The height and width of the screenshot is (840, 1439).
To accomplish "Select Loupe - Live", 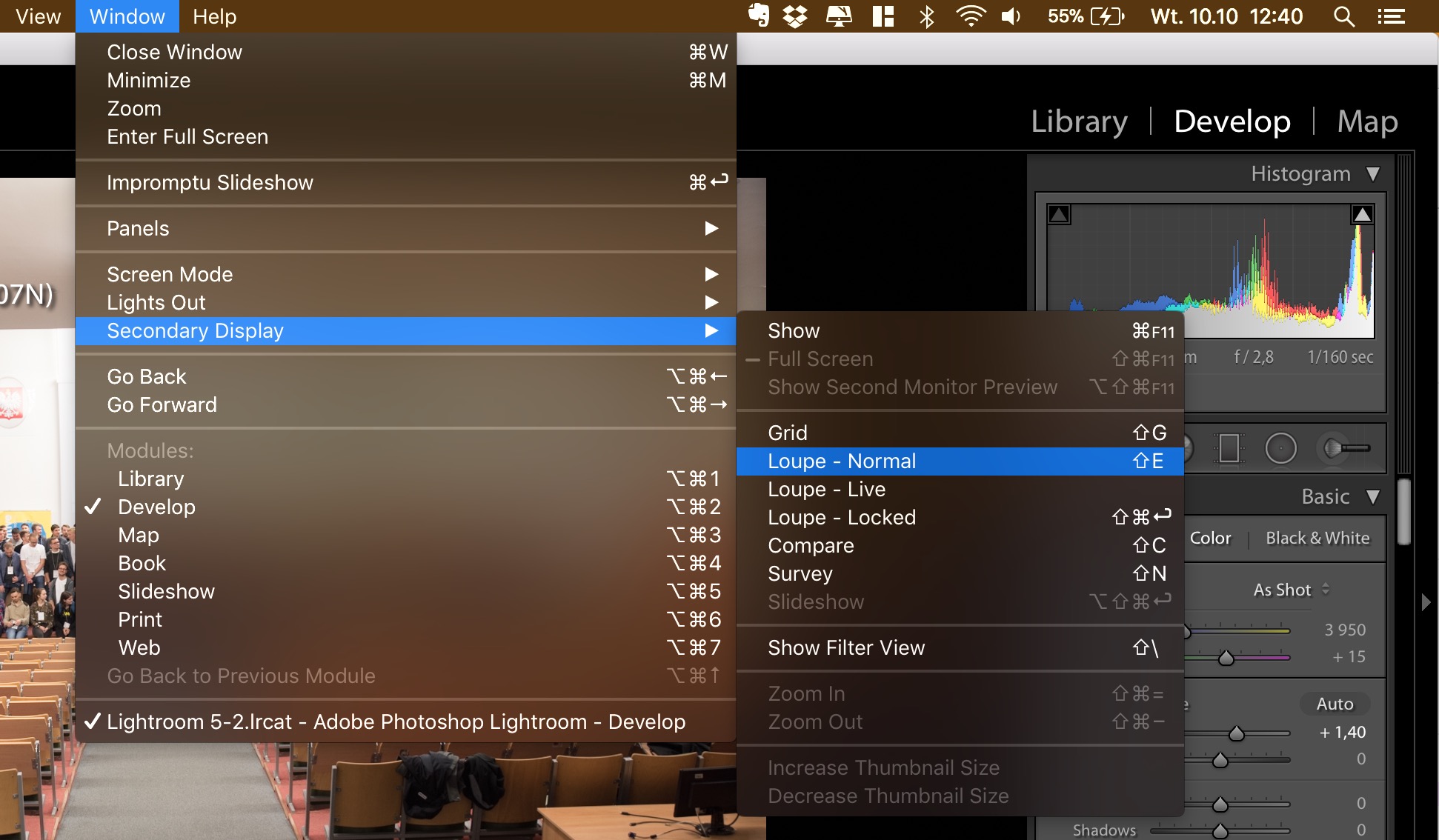I will click(960, 489).
